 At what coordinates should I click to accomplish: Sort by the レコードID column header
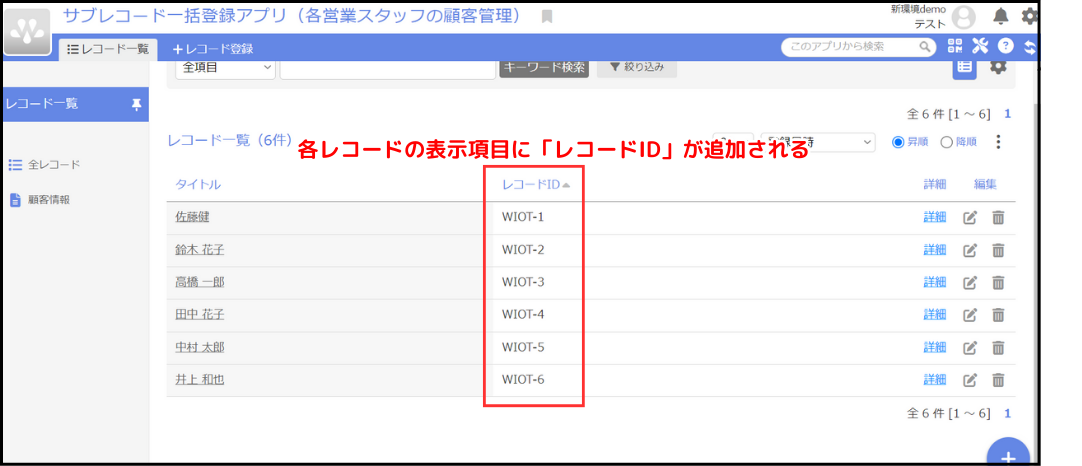click(536, 184)
